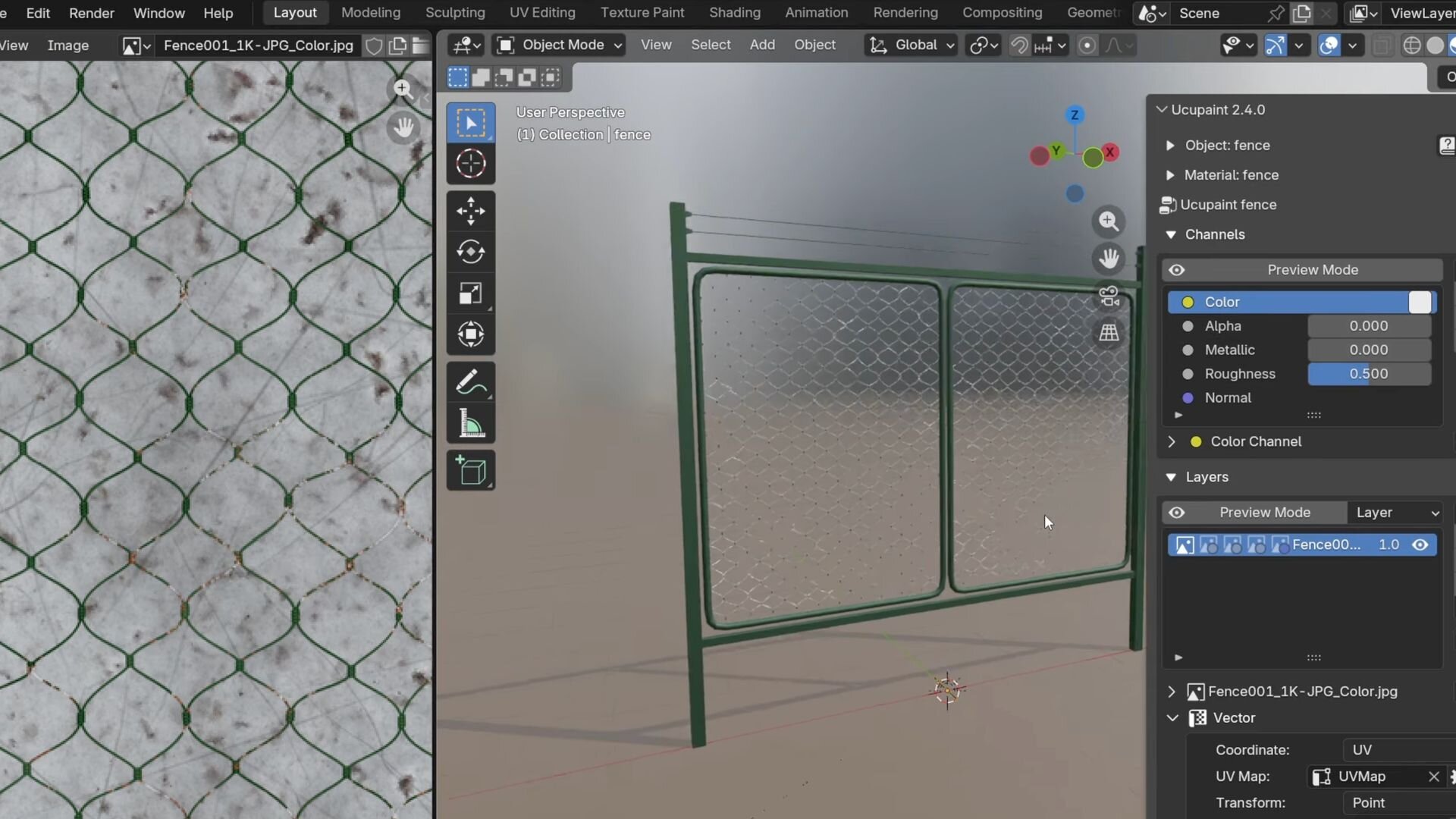Click the Add Cube tool icon
This screenshot has width=1456, height=819.
470,471
